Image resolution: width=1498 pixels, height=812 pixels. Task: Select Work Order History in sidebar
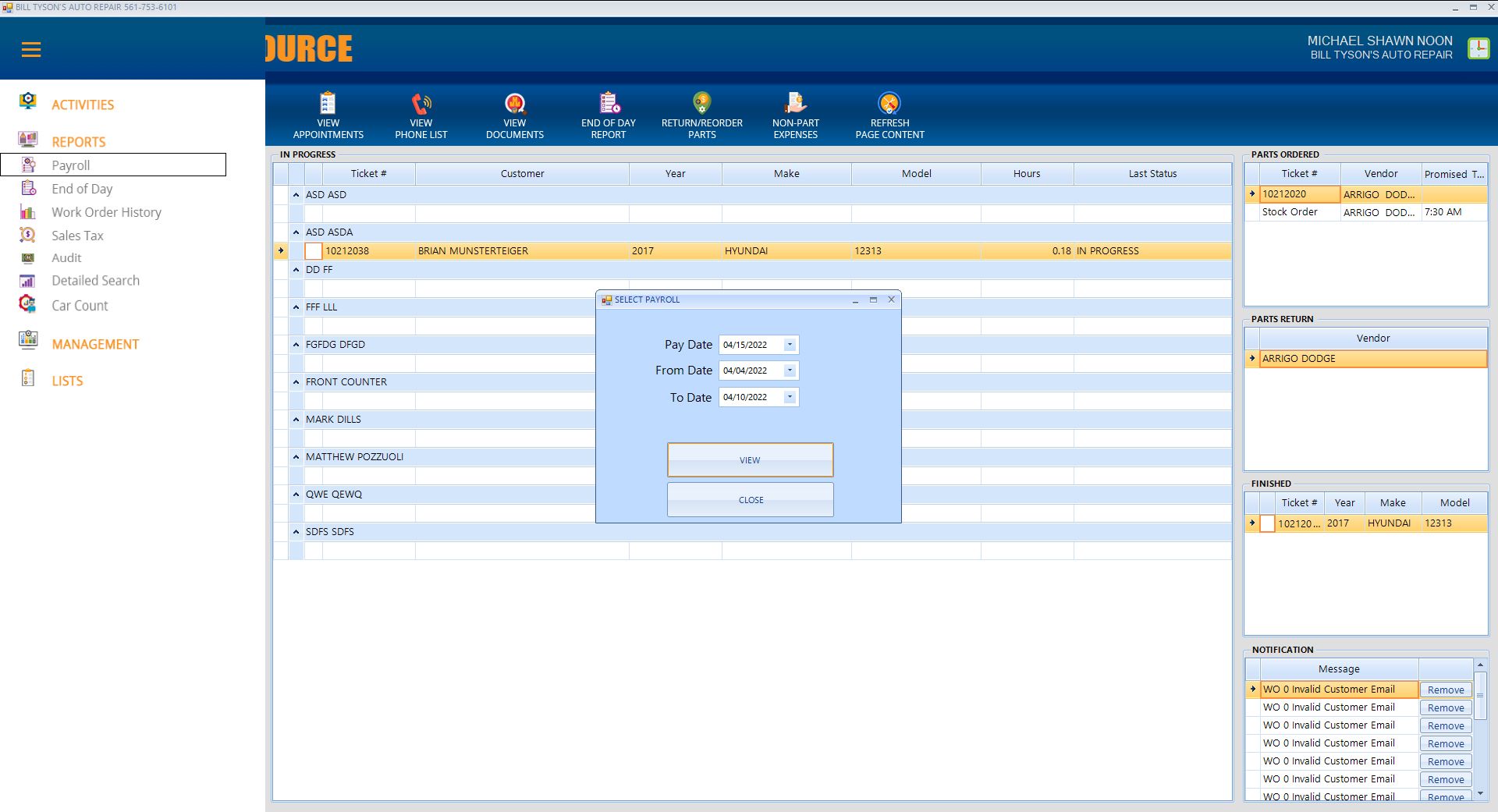tap(106, 212)
